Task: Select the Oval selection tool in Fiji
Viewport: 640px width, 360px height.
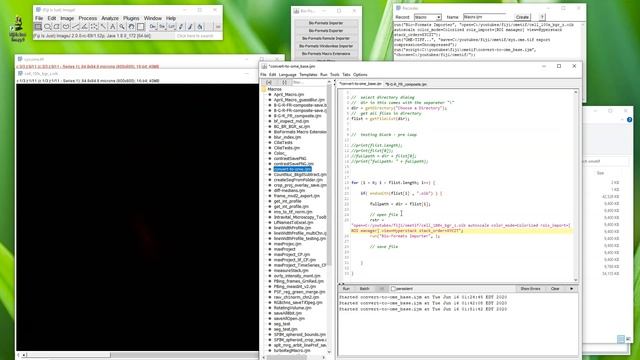Action: click(47, 27)
